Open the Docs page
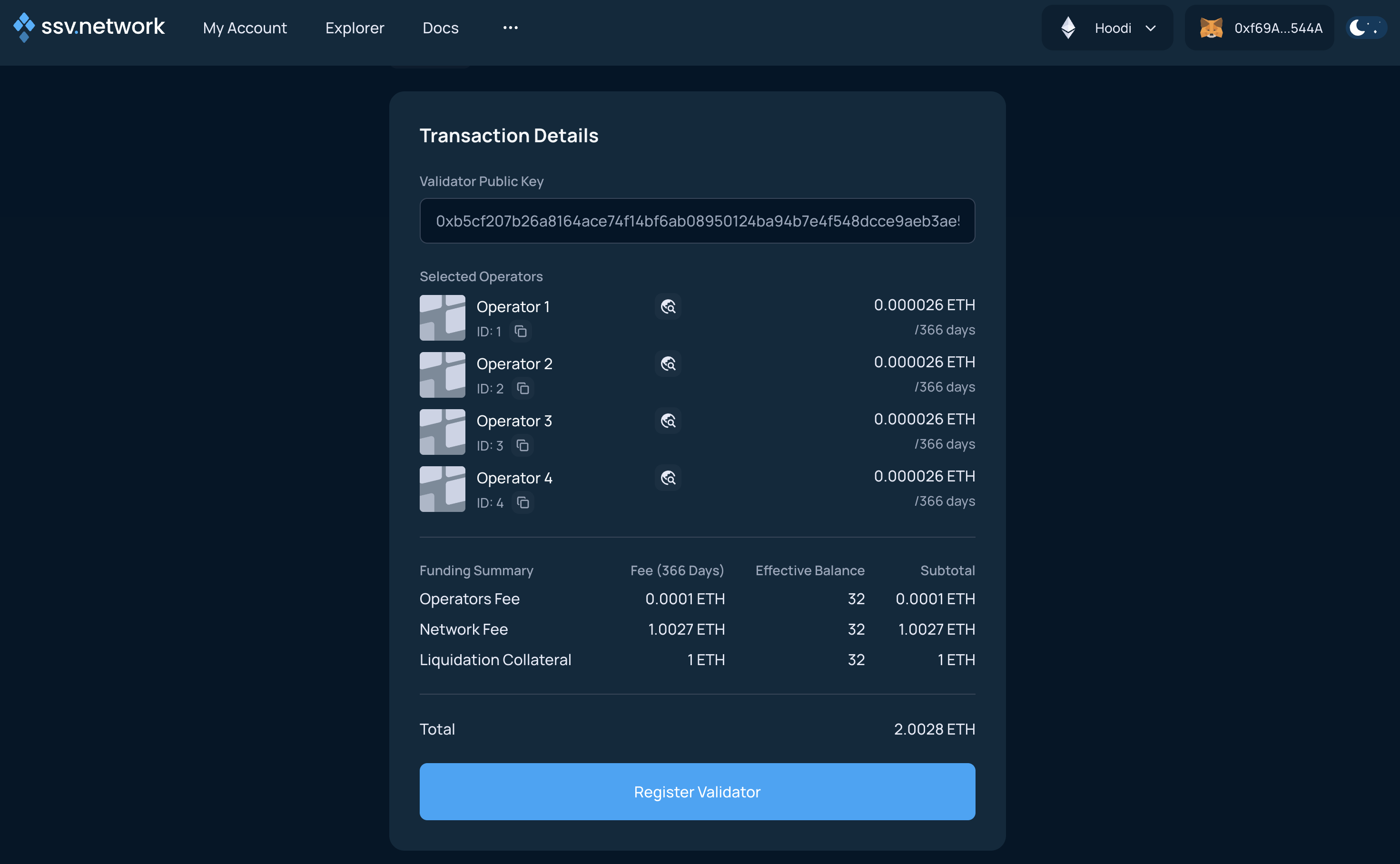 pos(440,28)
